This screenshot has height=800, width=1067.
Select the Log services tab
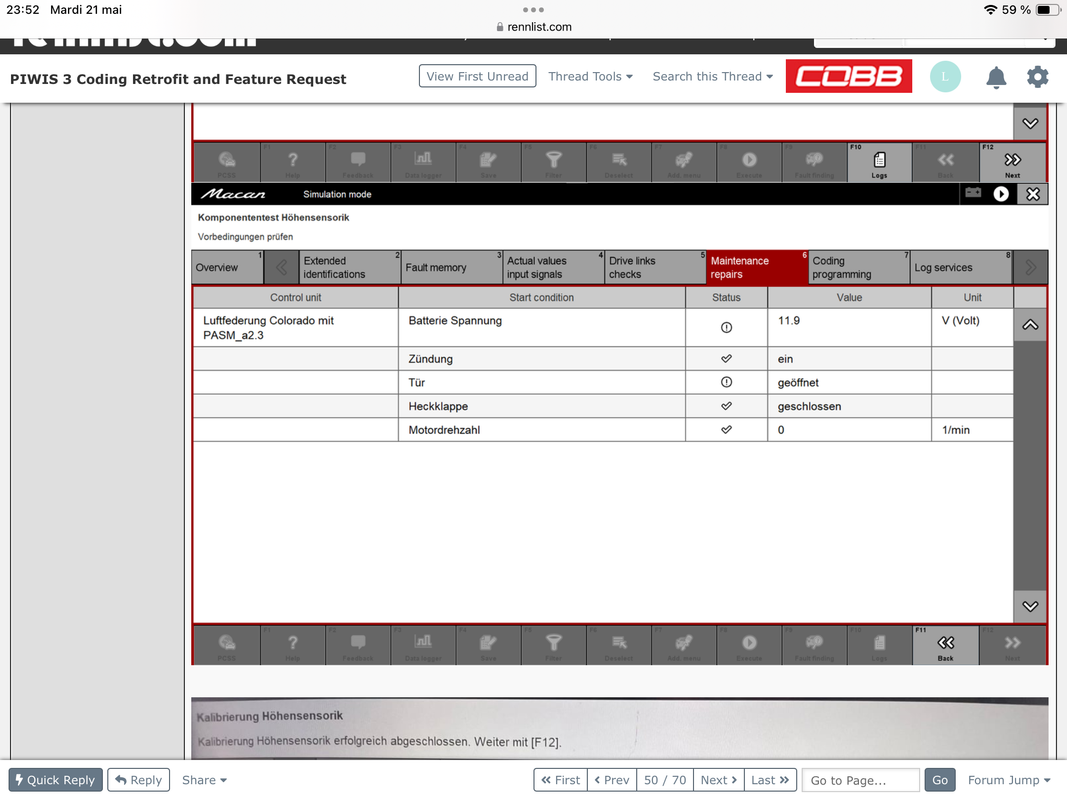(962, 267)
